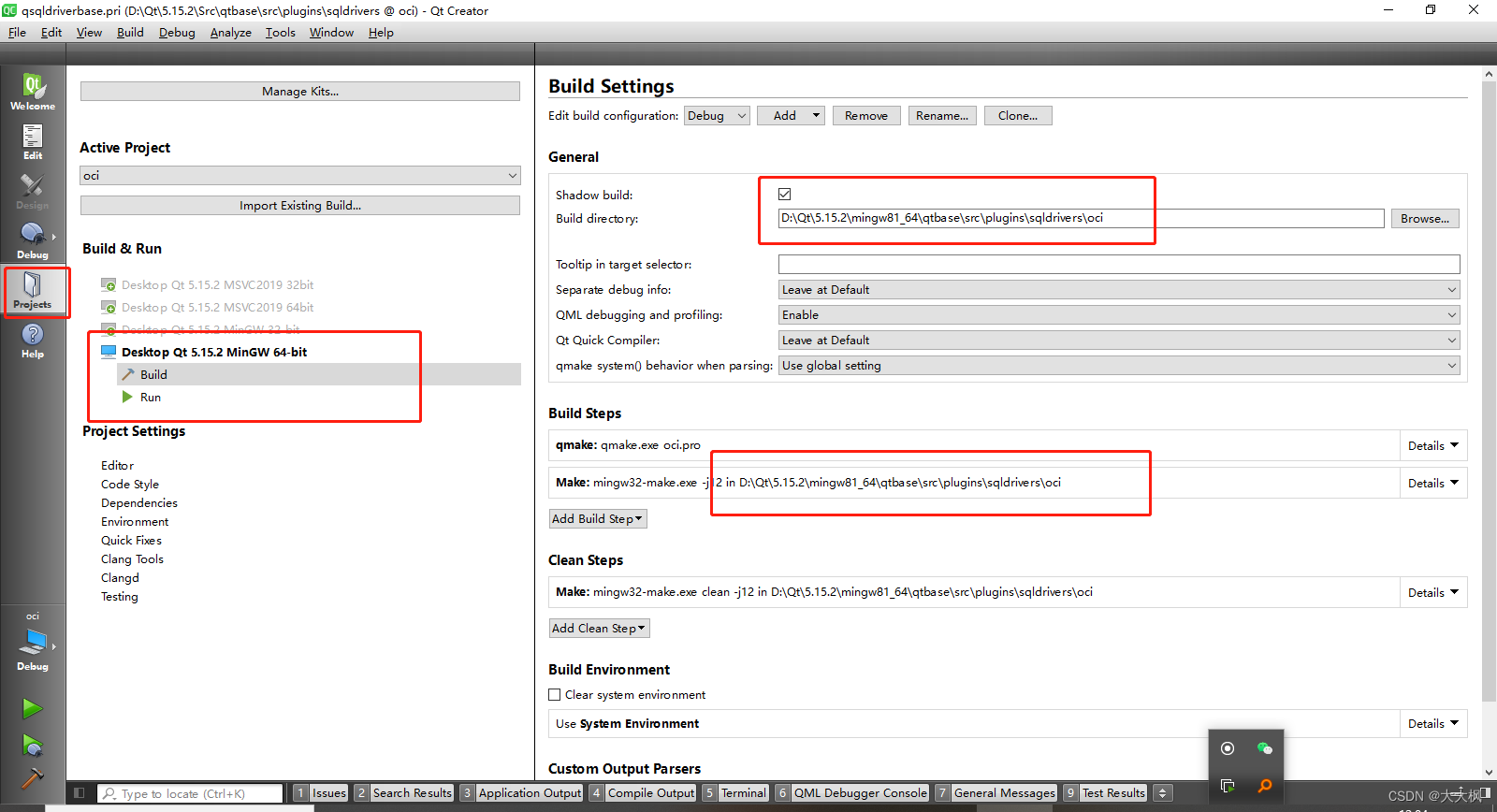Click the record circle icon in tray popup
This screenshot has width=1497, height=812.
[x=1228, y=748]
